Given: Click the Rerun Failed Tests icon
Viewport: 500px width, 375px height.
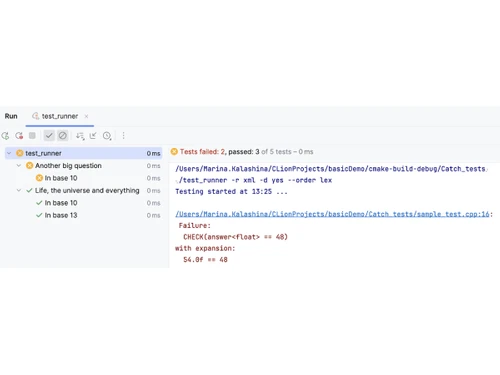Looking at the screenshot, I should 19,136.
